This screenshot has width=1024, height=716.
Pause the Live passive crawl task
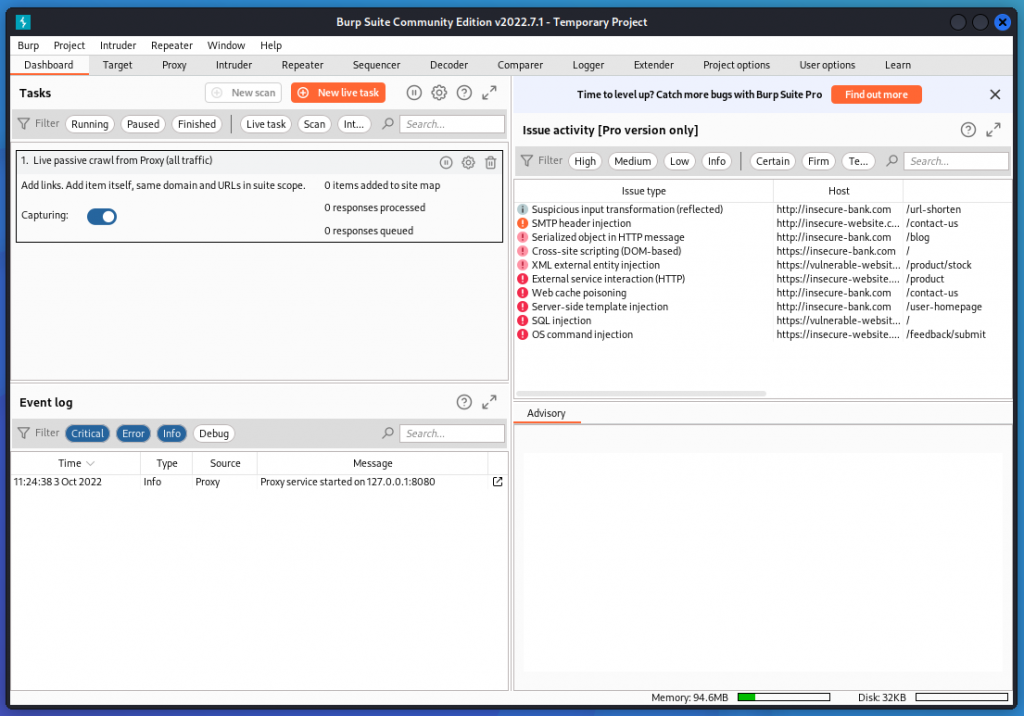tap(446, 163)
